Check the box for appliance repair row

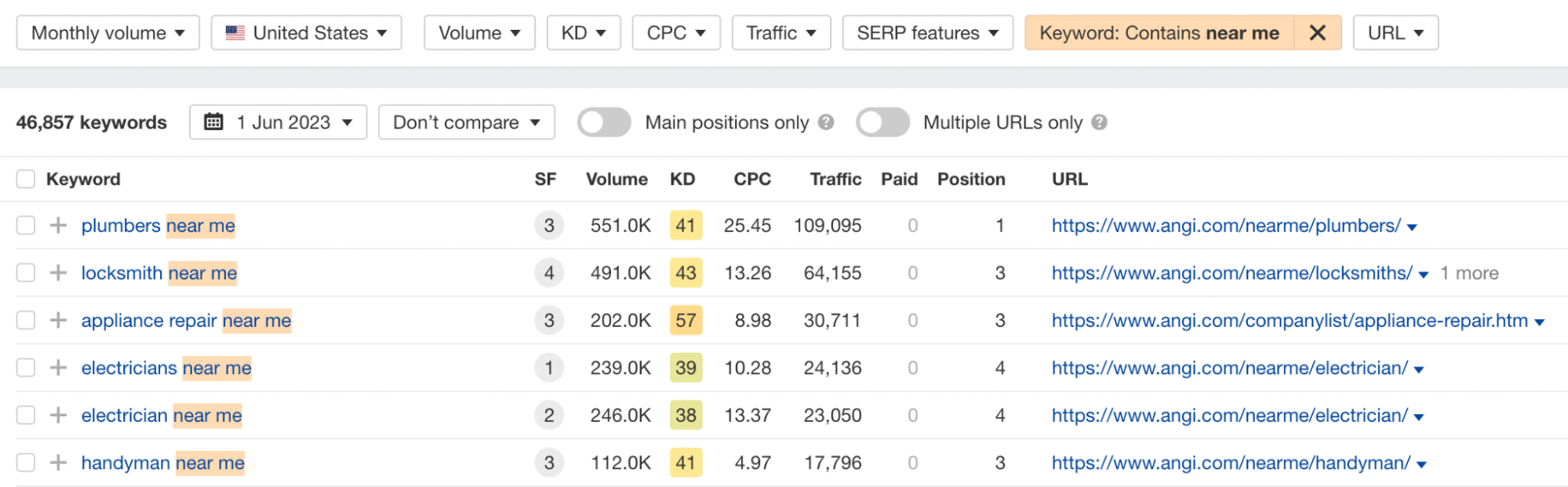pyautogui.click(x=26, y=321)
